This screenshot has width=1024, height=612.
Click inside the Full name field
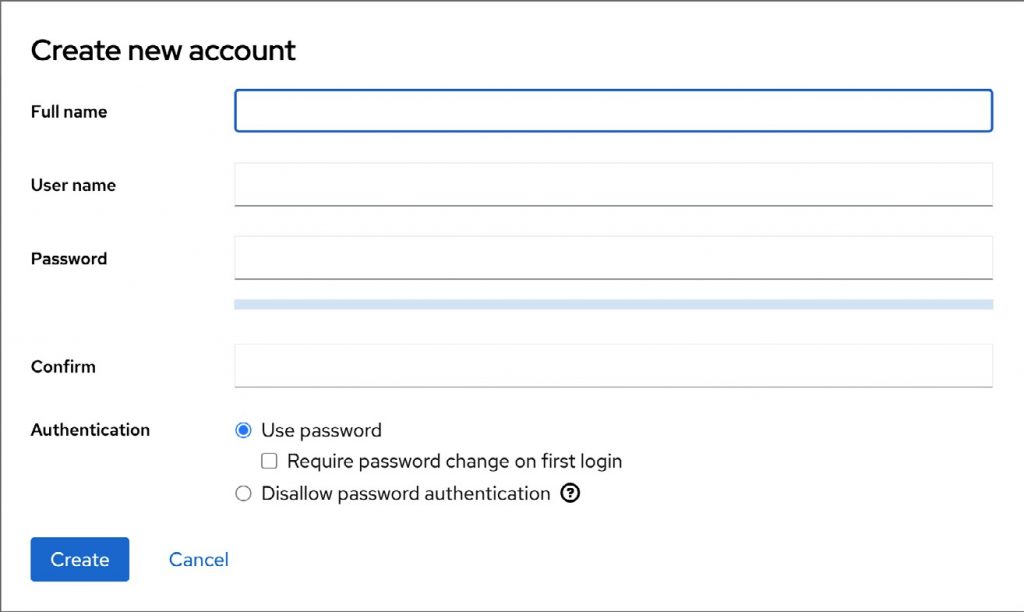click(x=613, y=111)
